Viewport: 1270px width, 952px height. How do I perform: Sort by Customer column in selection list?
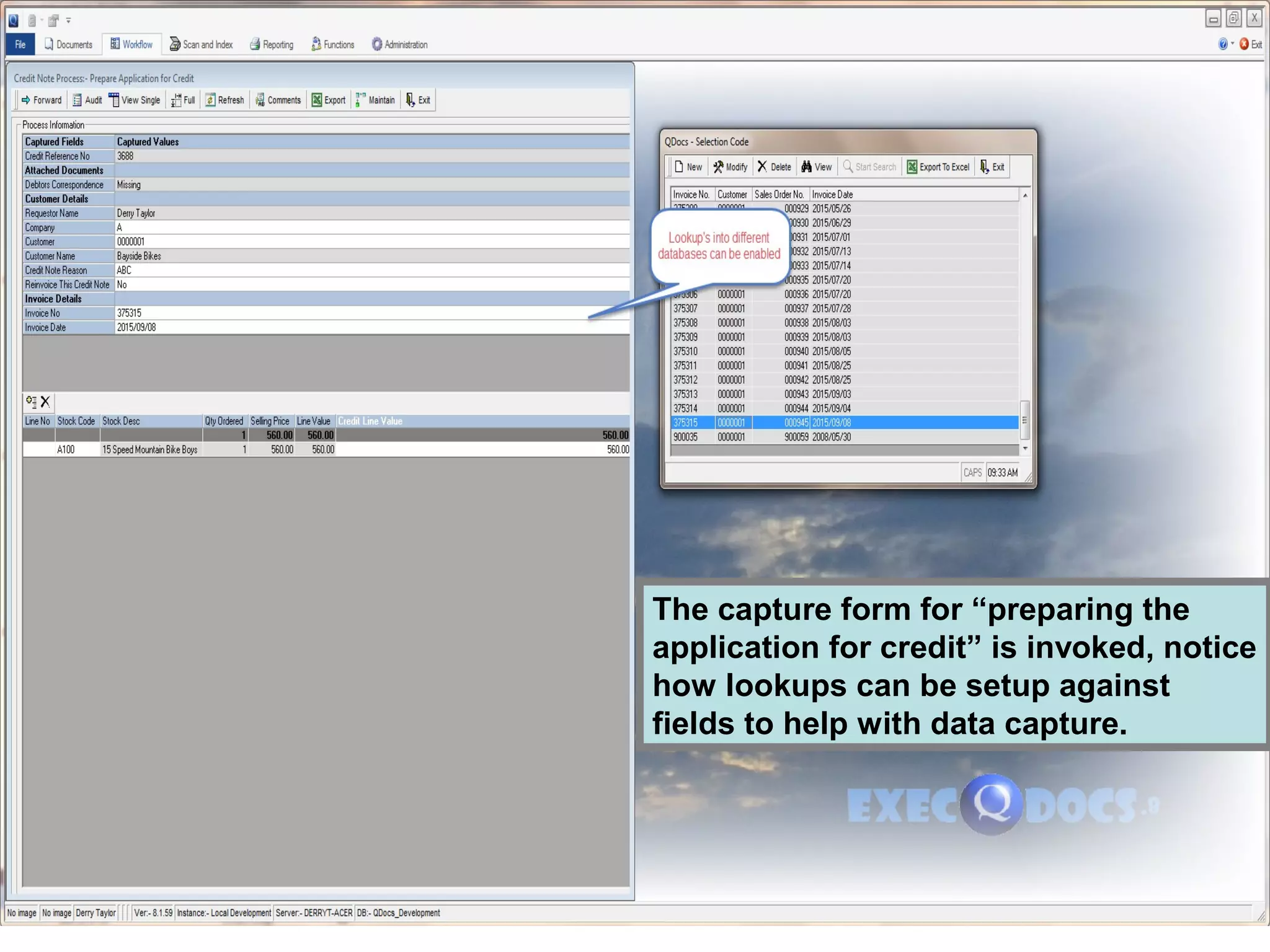pyautogui.click(x=734, y=195)
